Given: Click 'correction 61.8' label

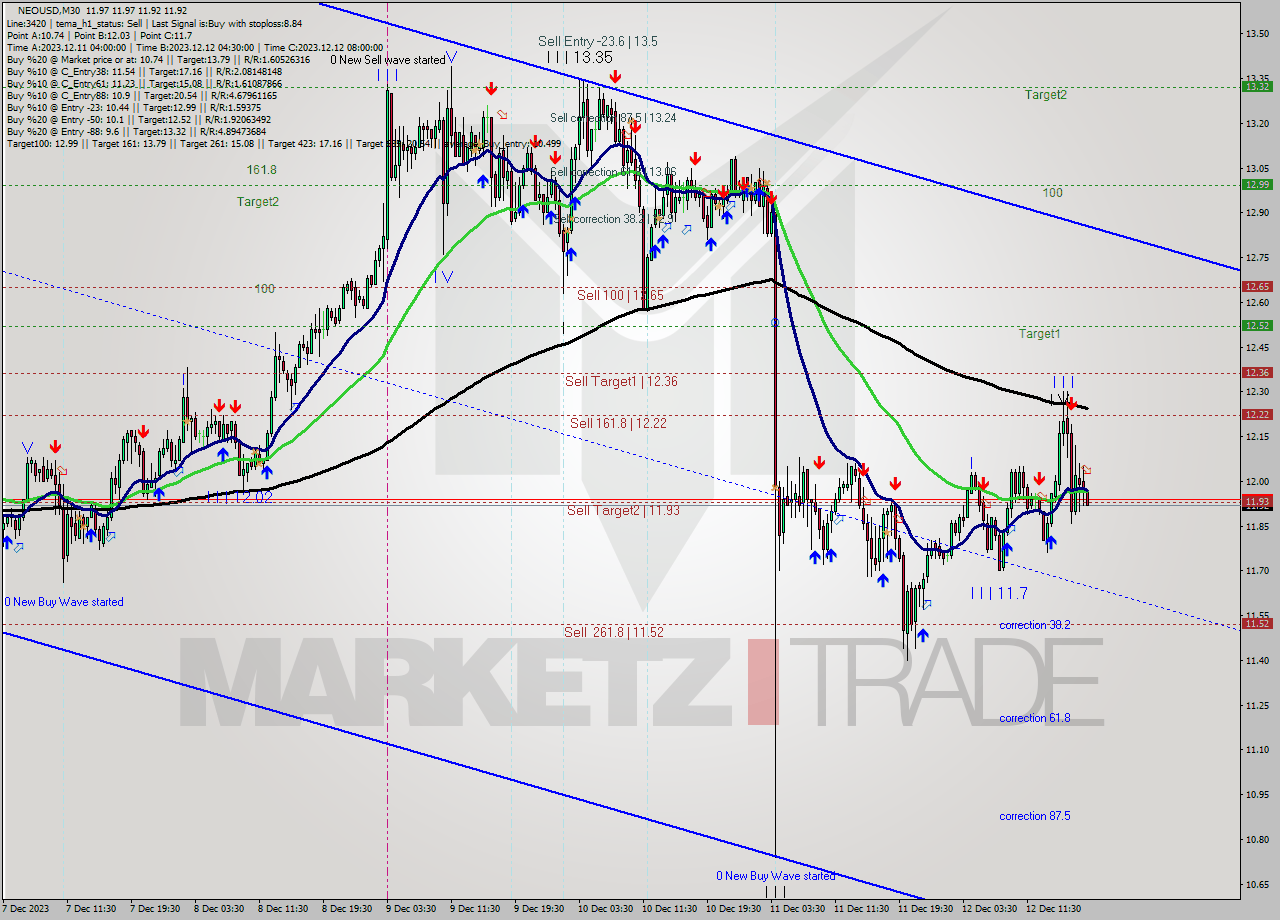Looking at the screenshot, I should point(1035,718).
